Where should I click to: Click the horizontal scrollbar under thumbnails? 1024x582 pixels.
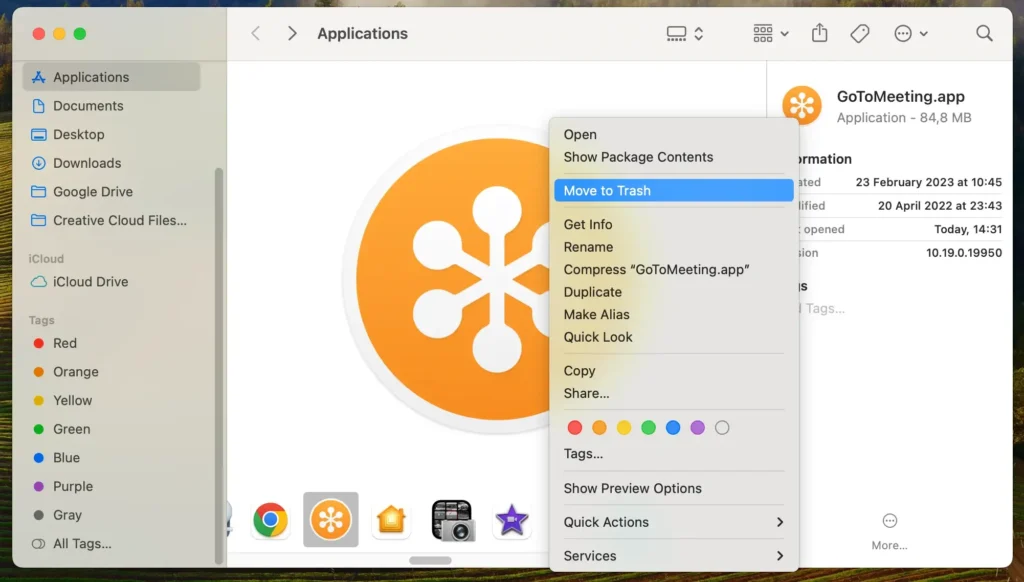[x=430, y=560]
